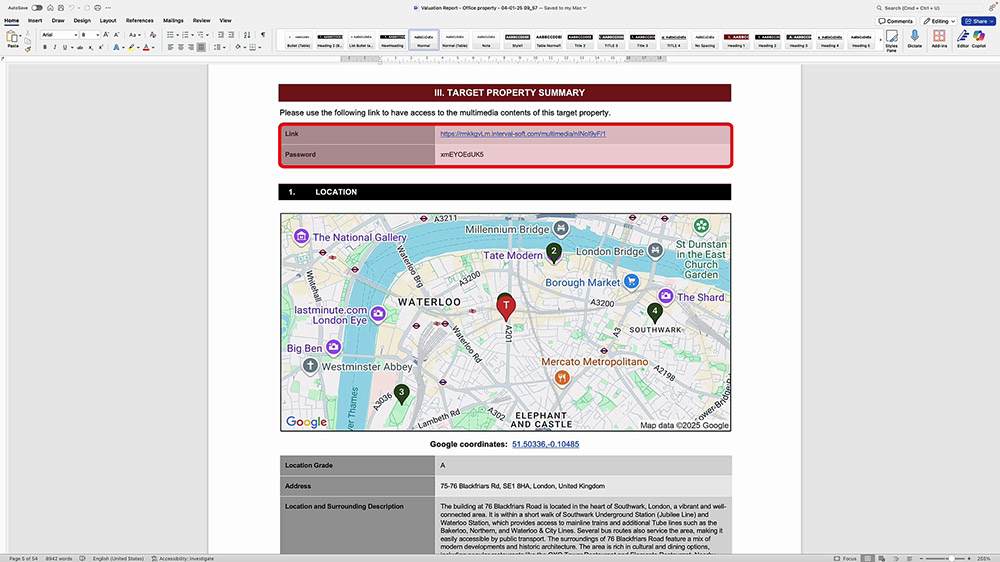
Task: Increase font size with larger A icon
Action: pyautogui.click(x=106, y=34)
